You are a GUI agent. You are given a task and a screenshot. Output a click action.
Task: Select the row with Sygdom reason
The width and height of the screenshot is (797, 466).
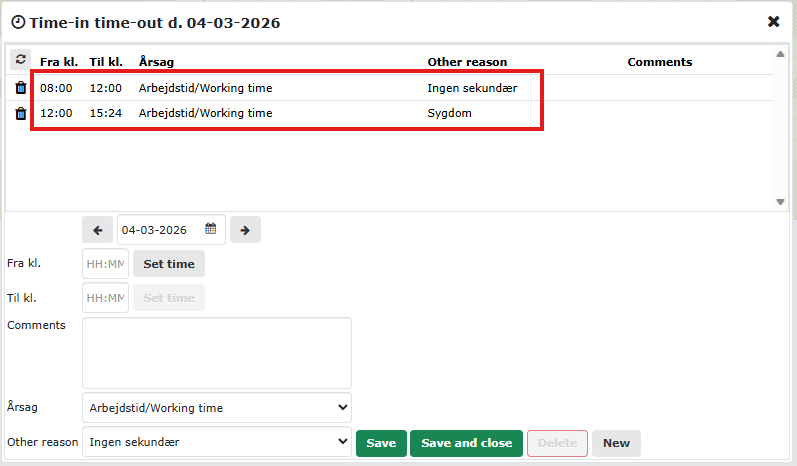[300, 114]
